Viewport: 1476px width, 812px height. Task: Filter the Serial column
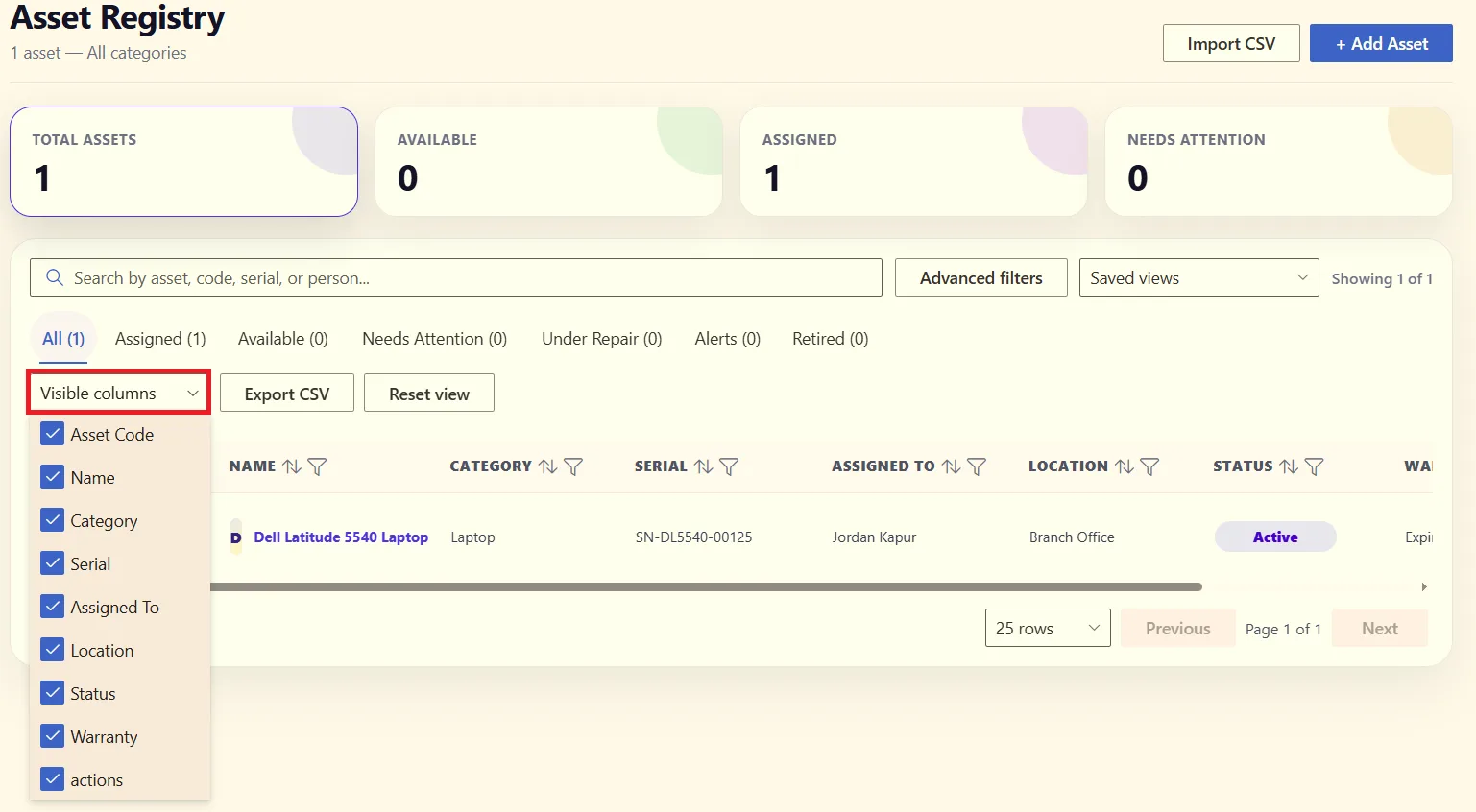[x=729, y=466]
